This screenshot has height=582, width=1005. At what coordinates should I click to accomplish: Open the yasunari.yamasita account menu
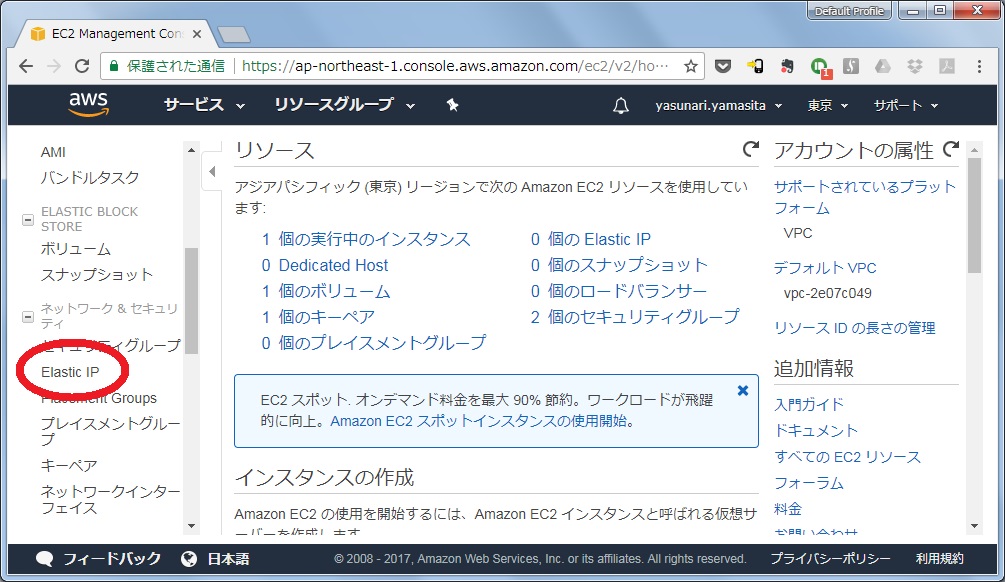tap(718, 106)
